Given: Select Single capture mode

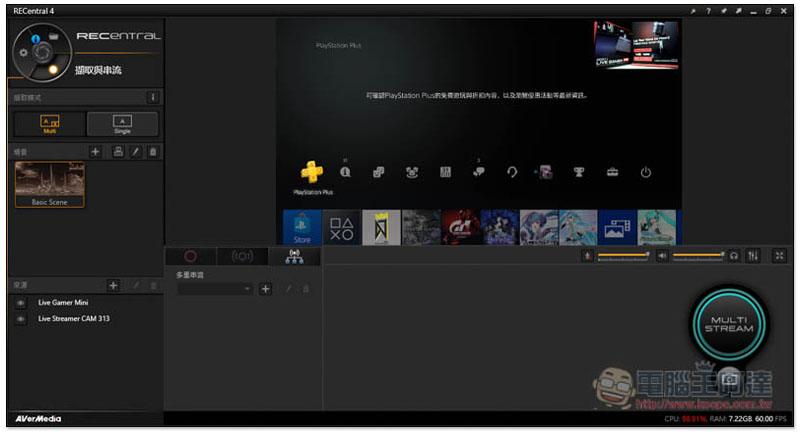Looking at the screenshot, I should [122, 123].
